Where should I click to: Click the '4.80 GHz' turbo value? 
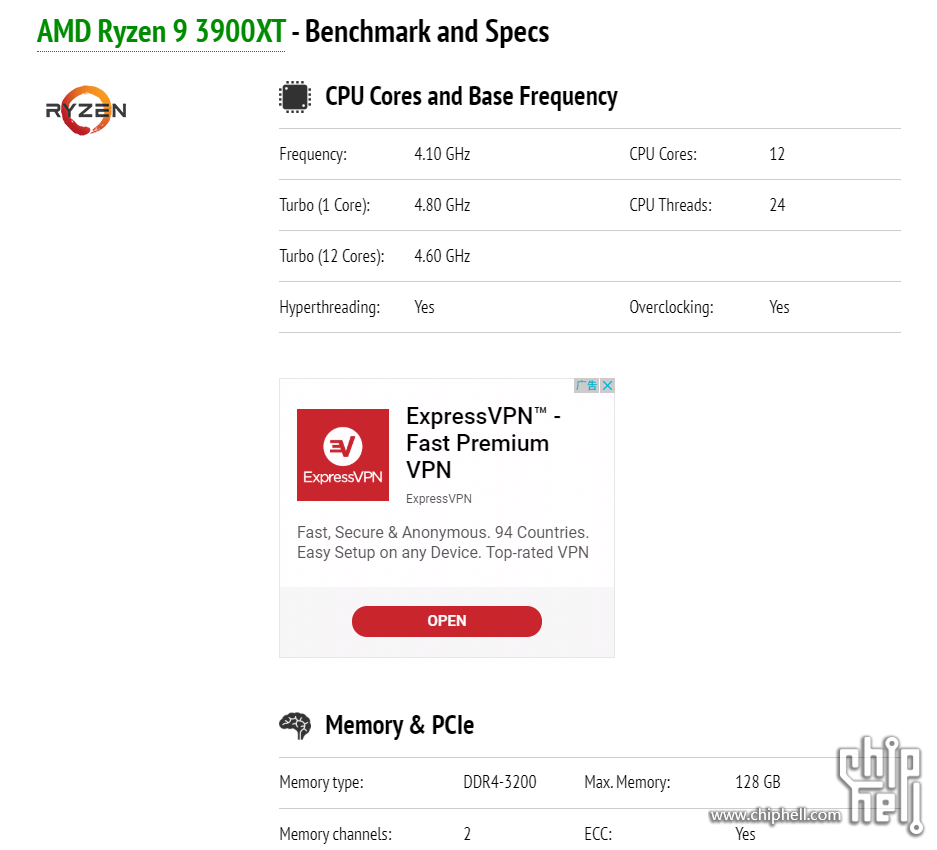(x=442, y=205)
